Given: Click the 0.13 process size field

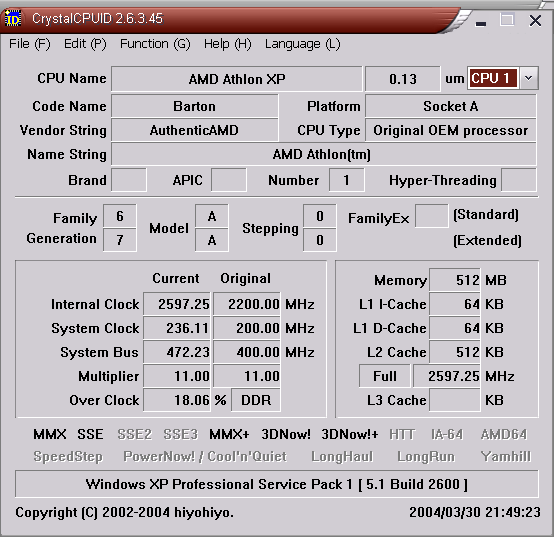Looking at the screenshot, I should coord(403,78).
